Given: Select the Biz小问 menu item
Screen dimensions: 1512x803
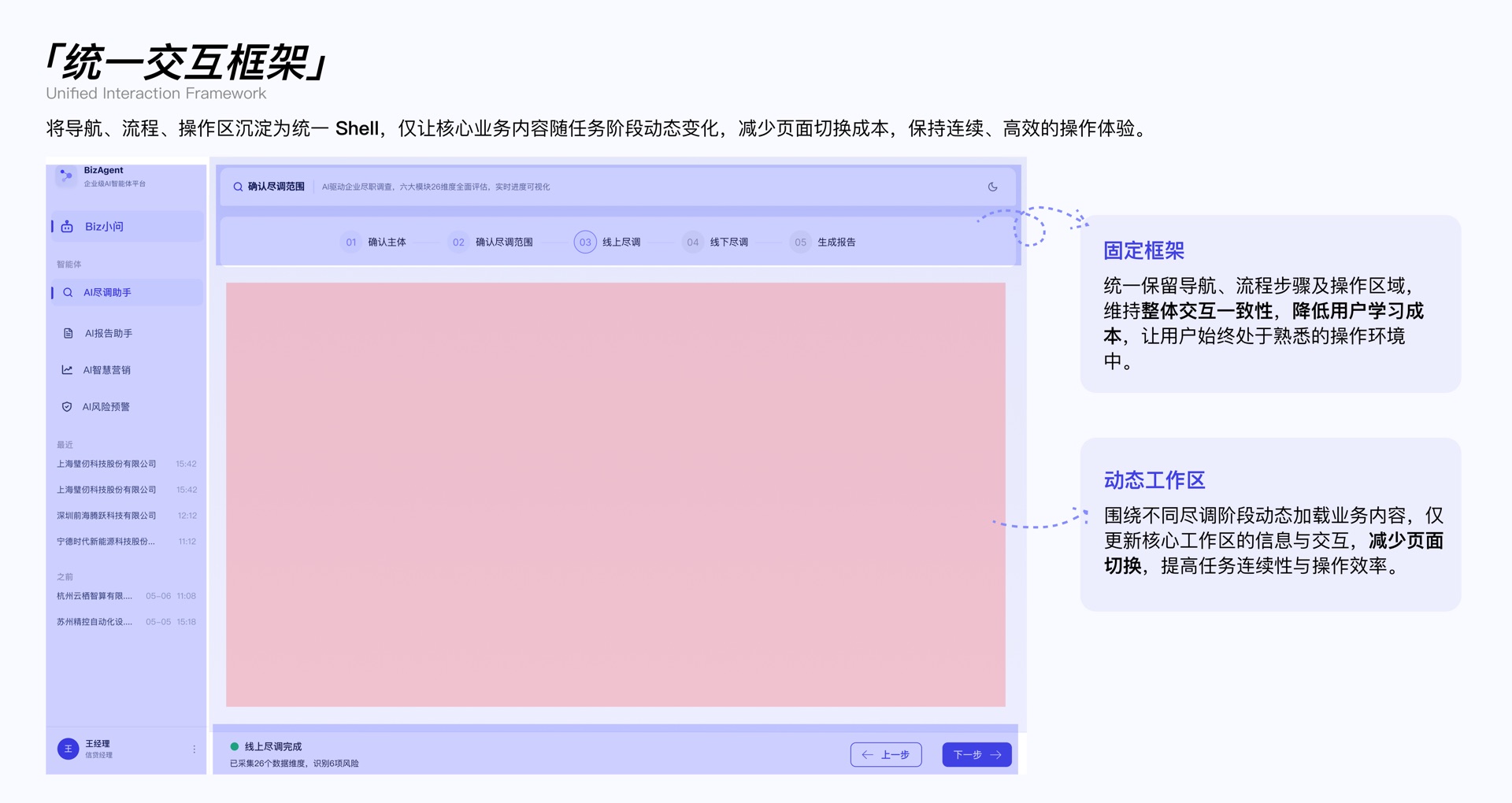Looking at the screenshot, I should (x=126, y=227).
